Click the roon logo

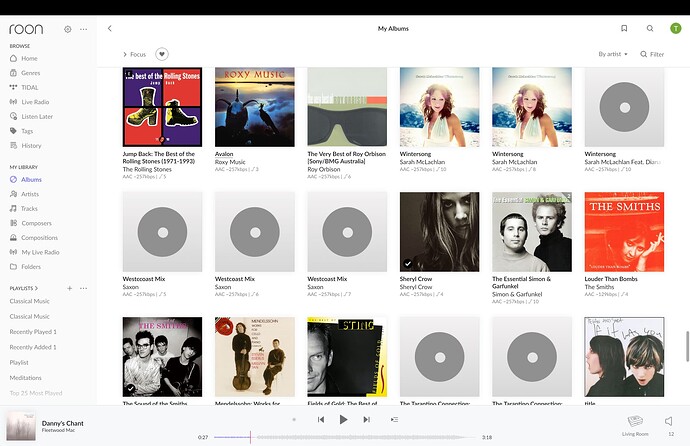(x=26, y=29)
